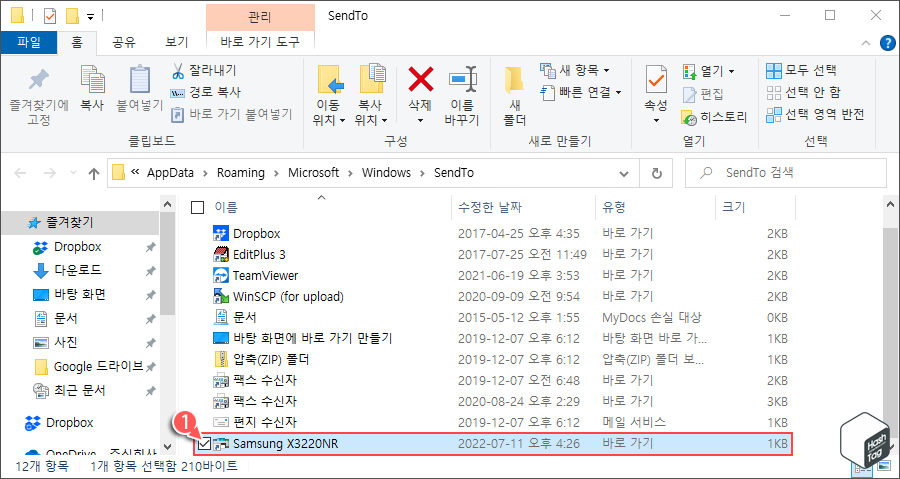Open Google 드라이브 in the sidebar

pyautogui.click(x=98, y=366)
